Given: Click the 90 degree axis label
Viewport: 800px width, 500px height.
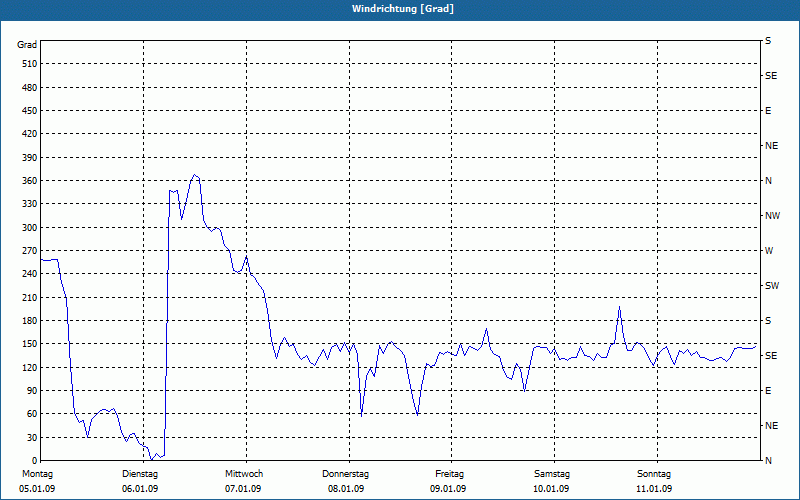Looking at the screenshot, I should pyautogui.click(x=32, y=391).
